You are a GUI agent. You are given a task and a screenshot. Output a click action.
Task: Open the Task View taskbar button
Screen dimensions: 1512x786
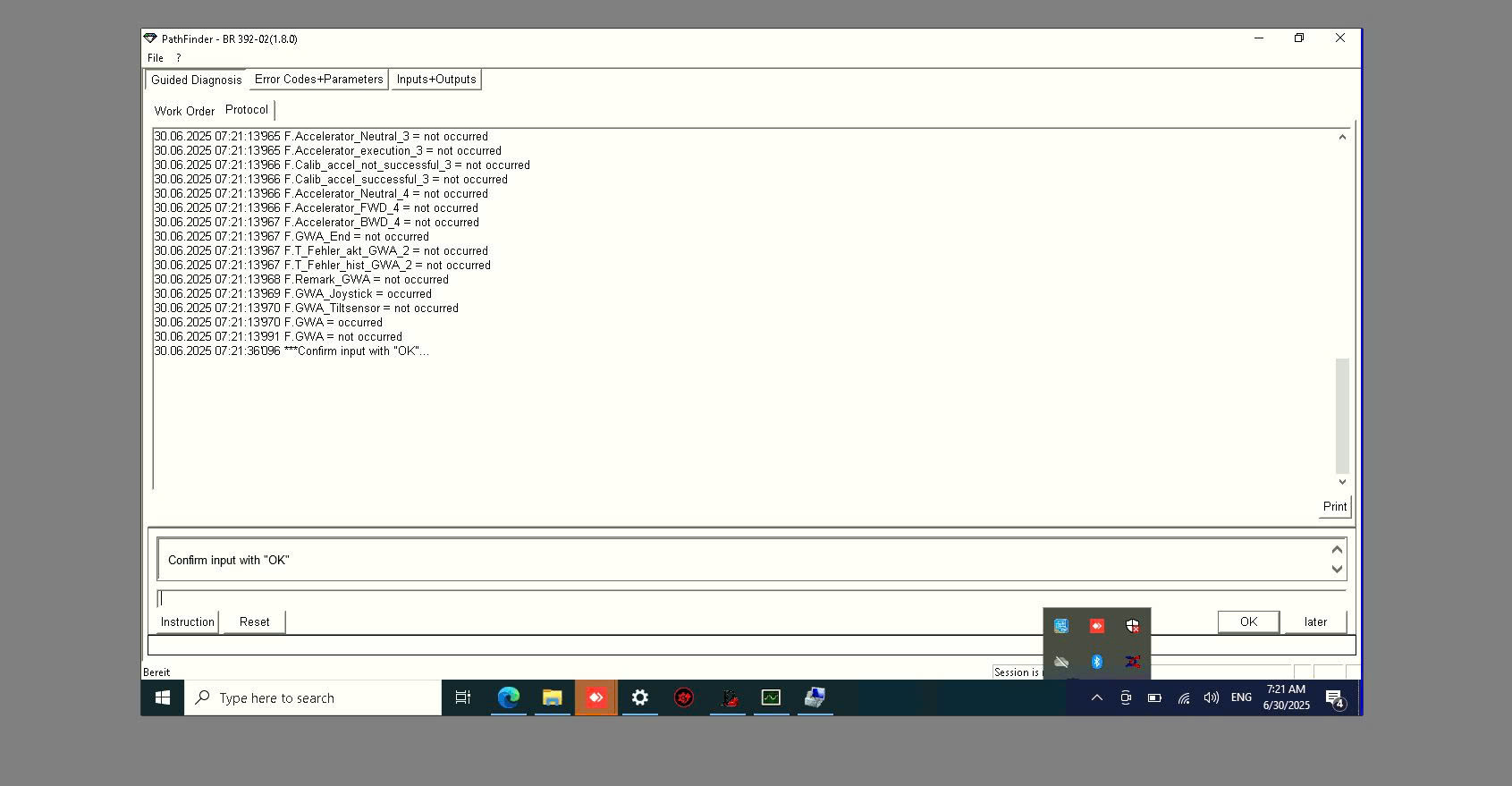463,697
